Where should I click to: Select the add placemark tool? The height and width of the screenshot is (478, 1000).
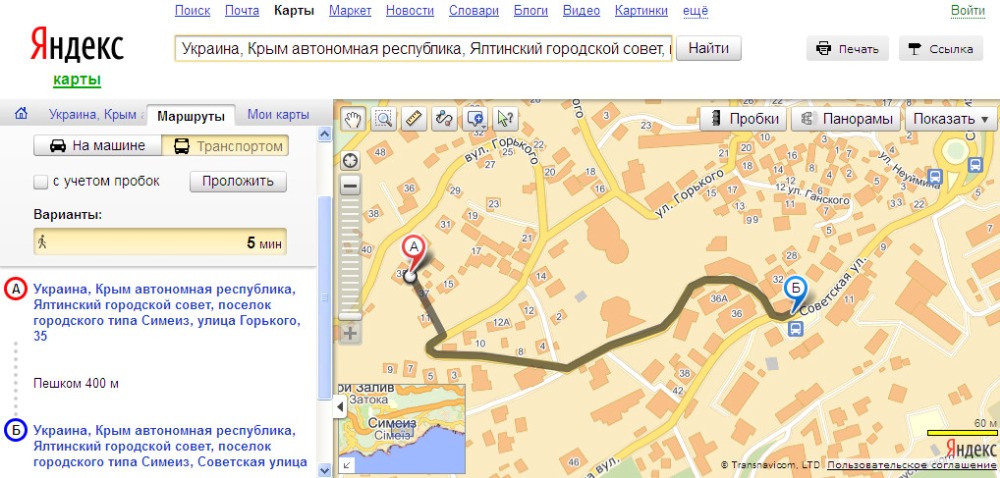tap(475, 119)
